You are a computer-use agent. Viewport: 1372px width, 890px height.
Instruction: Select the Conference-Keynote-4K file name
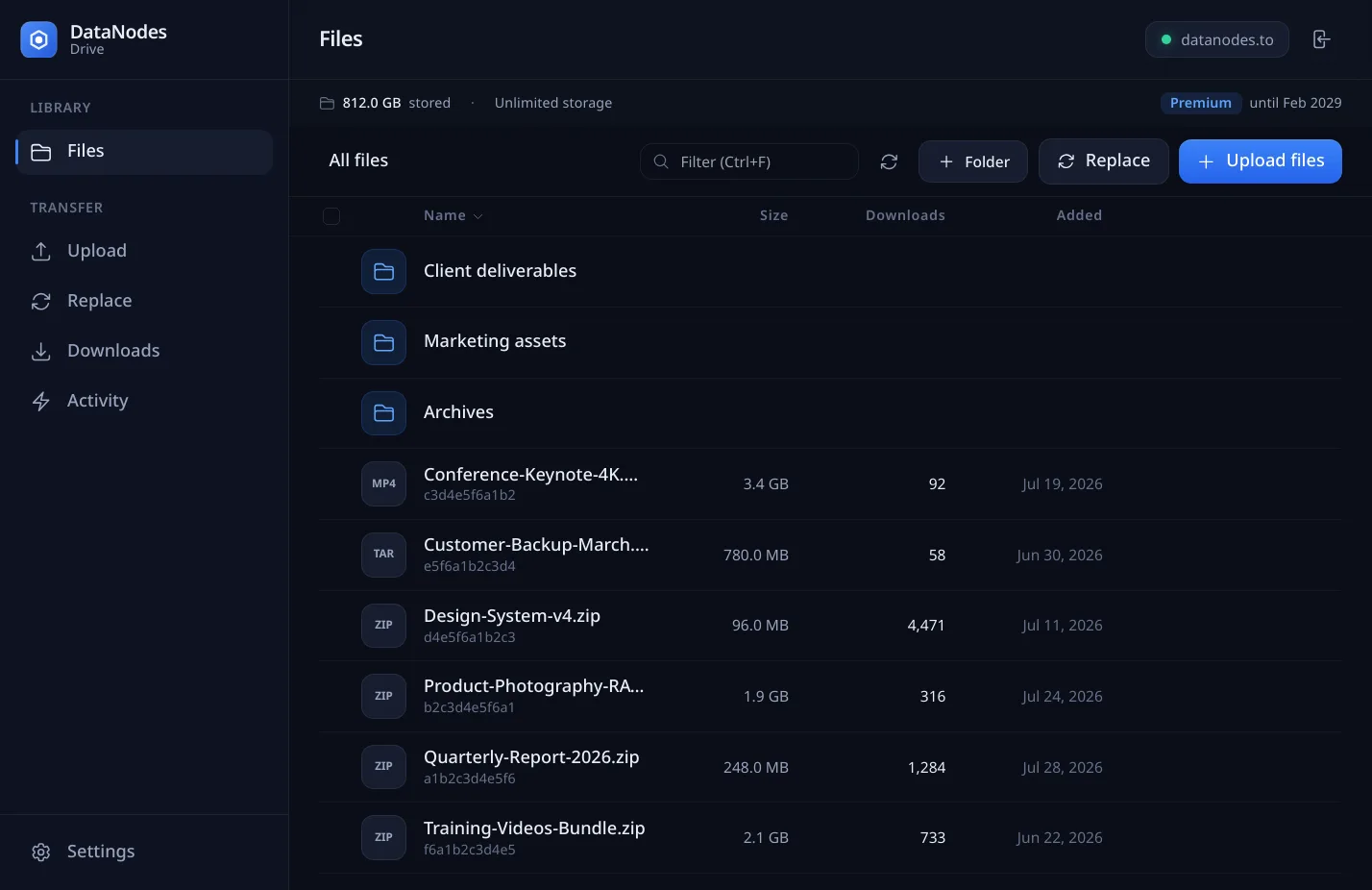tap(530, 474)
